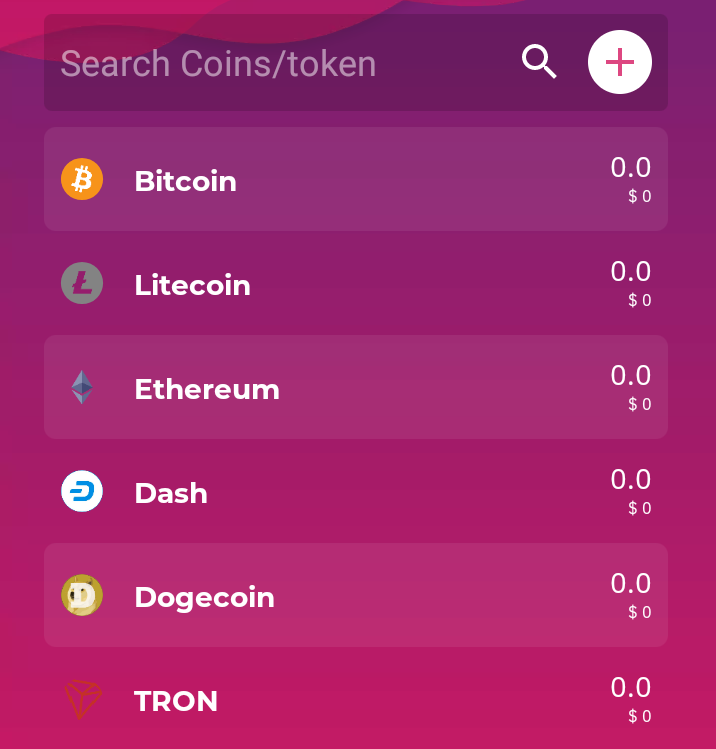Select the Ethereum label

click(207, 389)
